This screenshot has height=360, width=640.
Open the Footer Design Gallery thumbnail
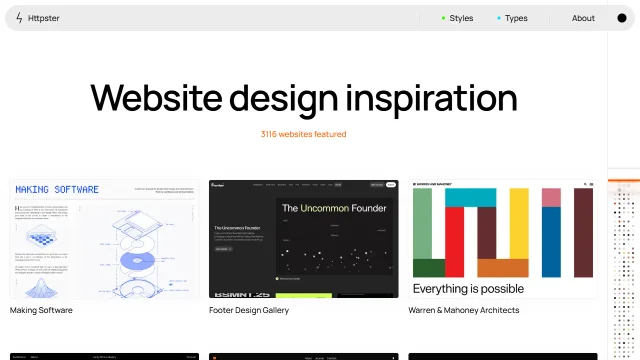click(x=304, y=239)
